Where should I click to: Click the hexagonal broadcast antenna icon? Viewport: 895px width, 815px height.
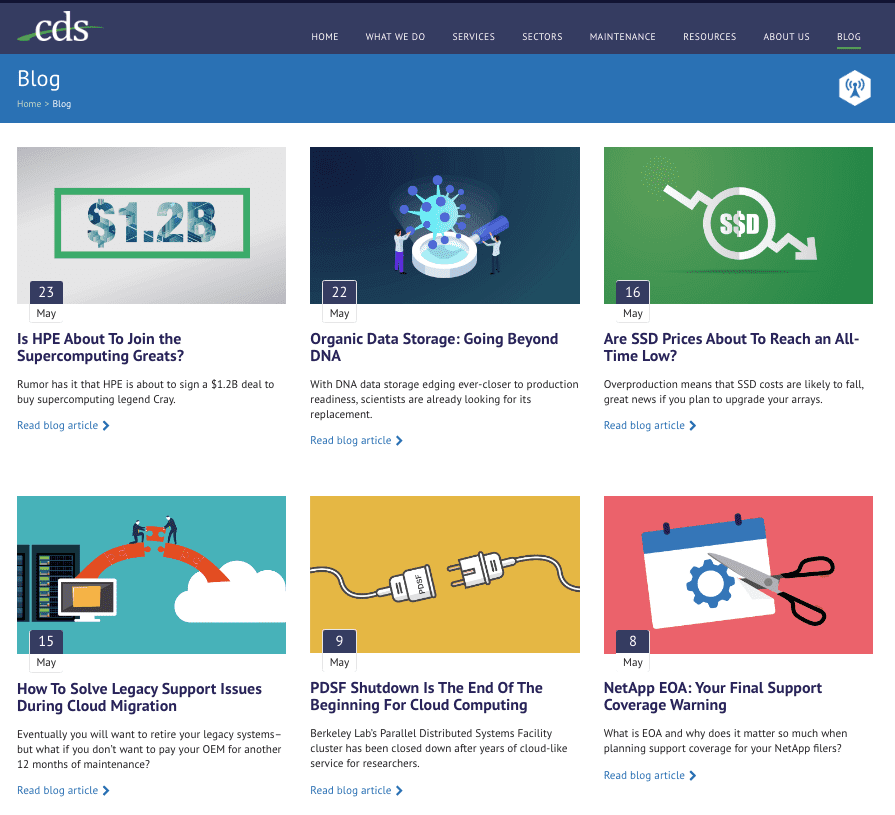coord(854,88)
